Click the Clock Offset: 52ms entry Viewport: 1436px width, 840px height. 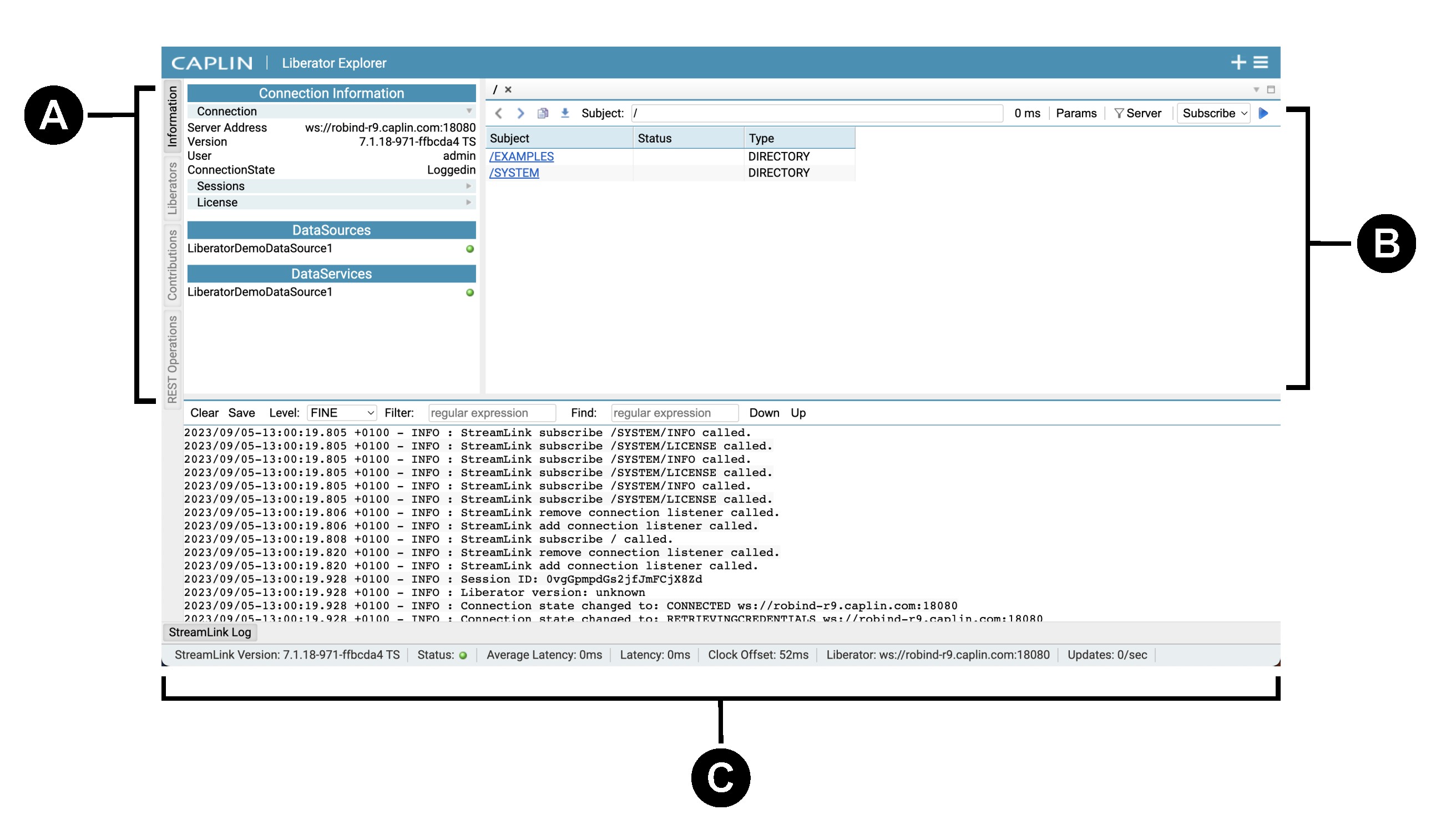click(x=758, y=655)
